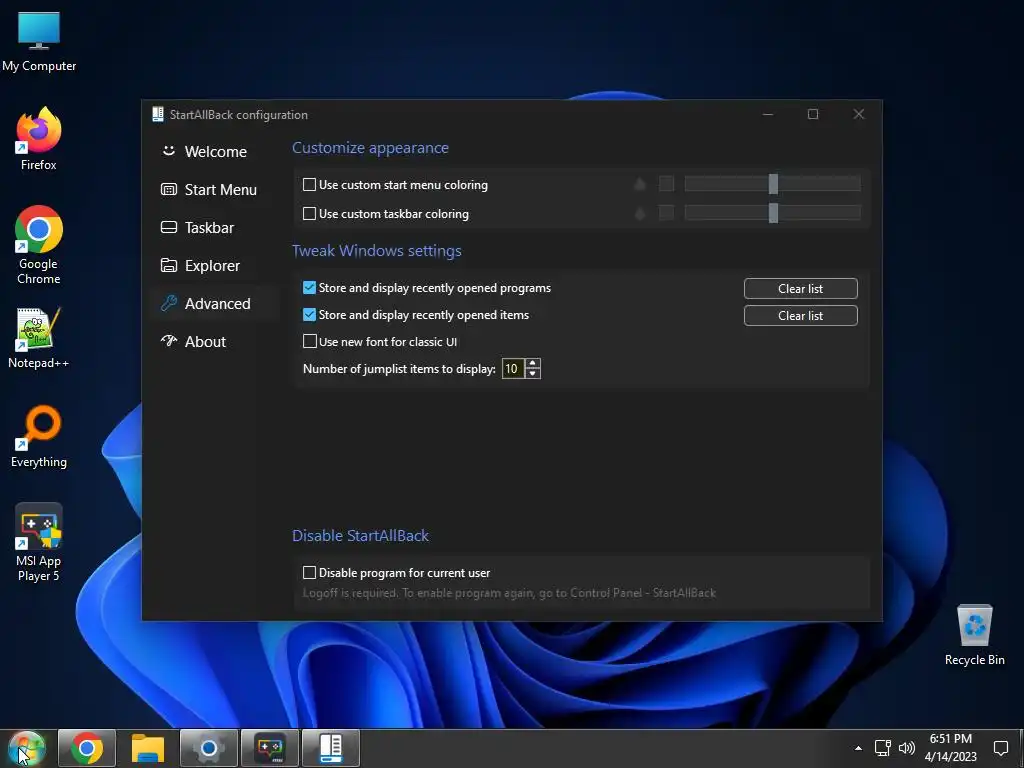Select the Firefox desktop shortcut
This screenshot has width=1024, height=768.
39,139
